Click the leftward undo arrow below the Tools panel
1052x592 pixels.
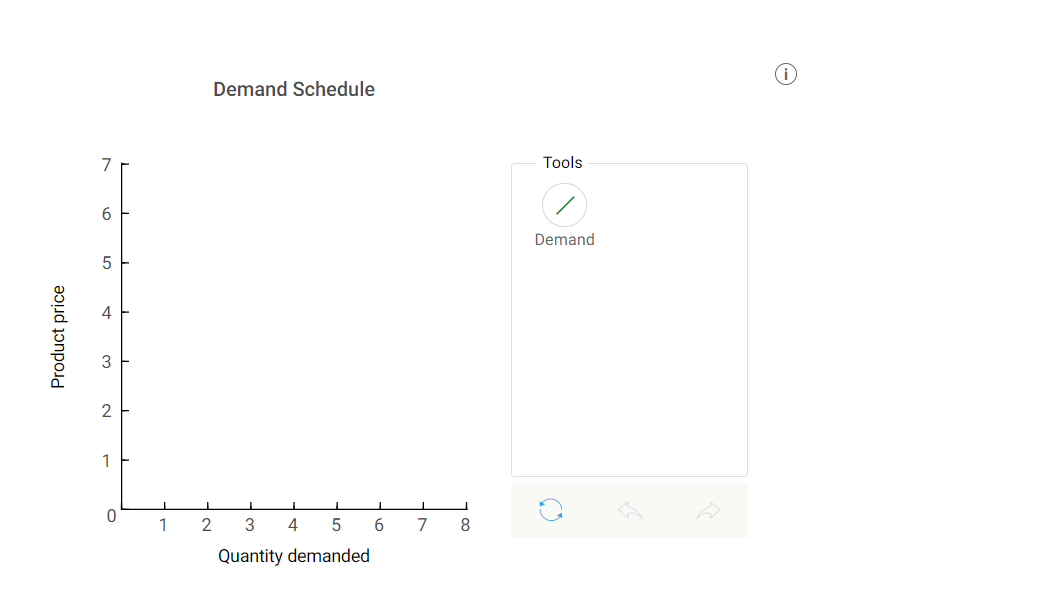pyautogui.click(x=629, y=510)
